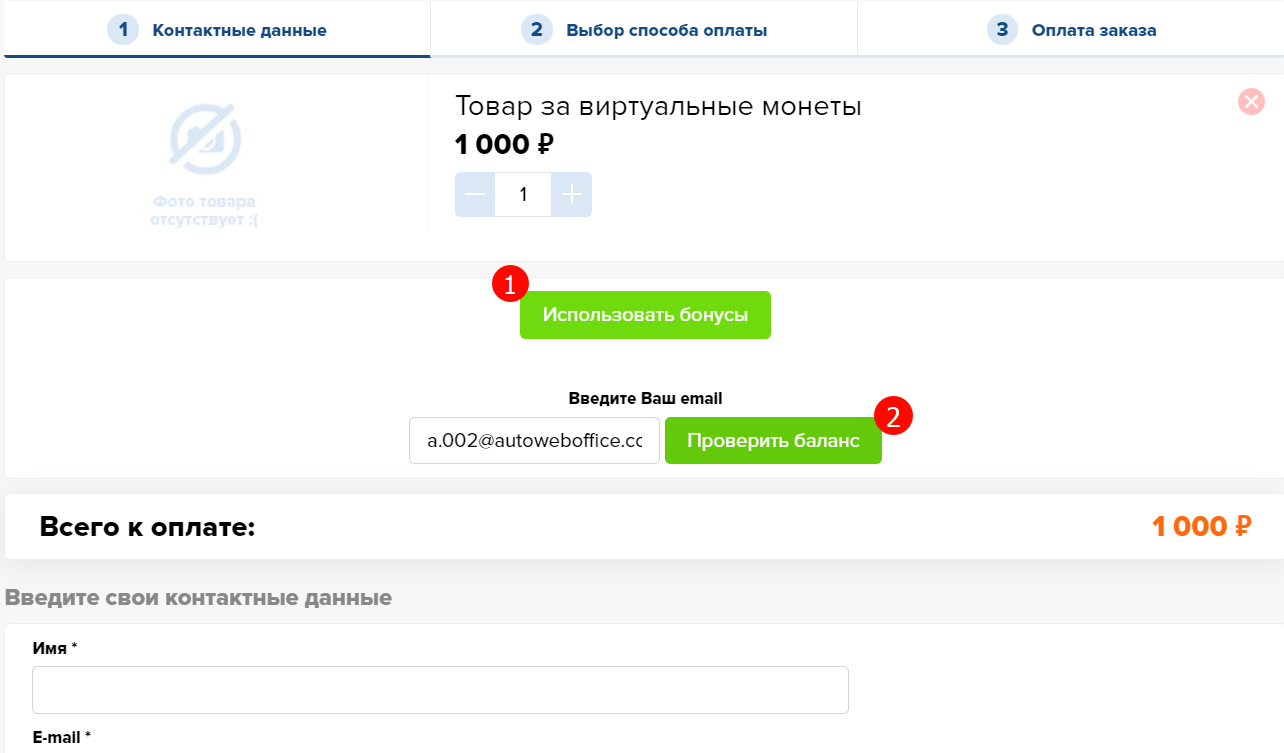
Task: Open the Выбор способа оплаты tab
Action: [666, 30]
